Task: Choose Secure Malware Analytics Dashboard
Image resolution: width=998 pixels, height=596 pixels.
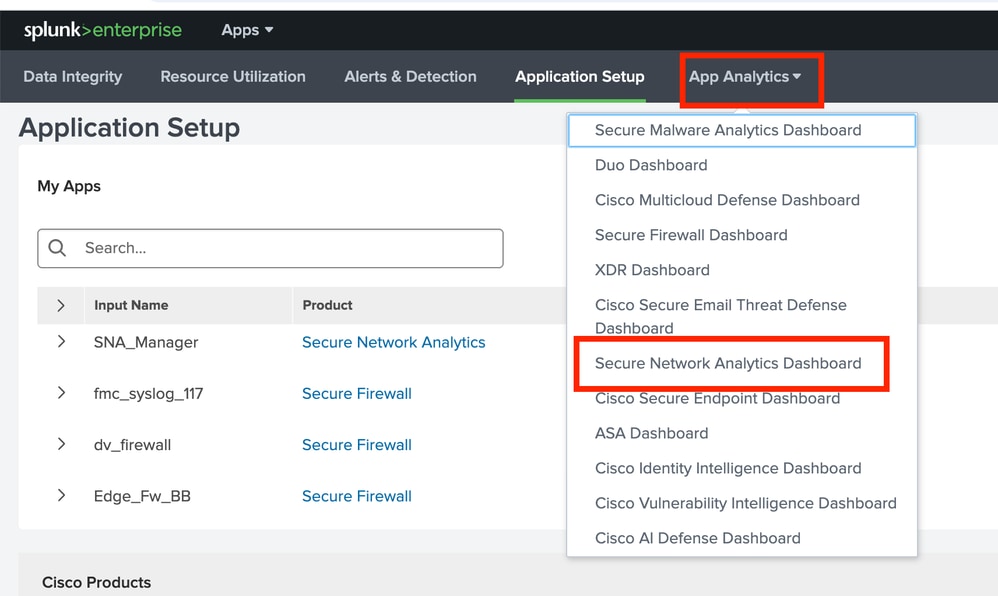Action: (741, 130)
